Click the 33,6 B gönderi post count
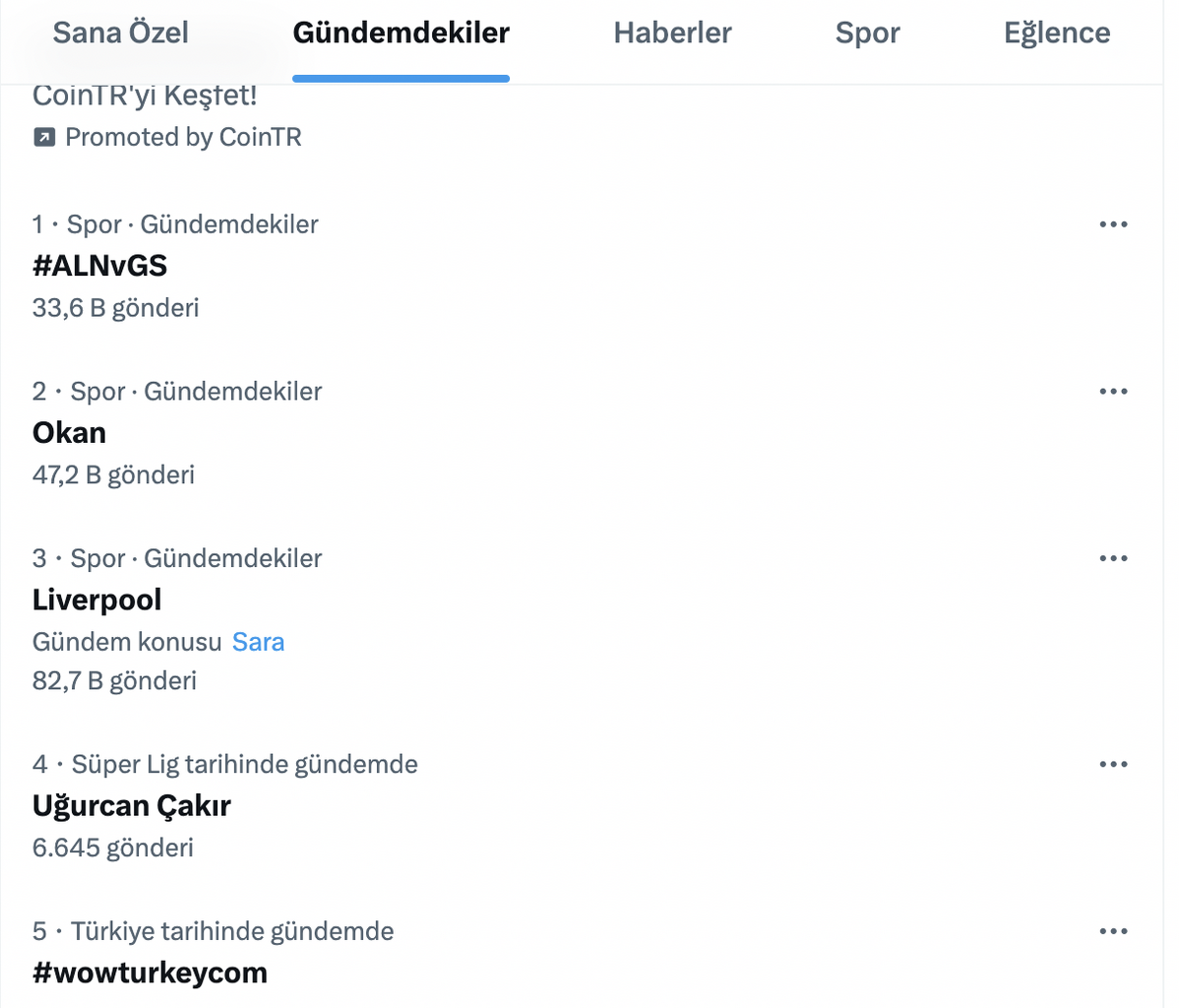The height and width of the screenshot is (1008, 1179). tap(115, 308)
